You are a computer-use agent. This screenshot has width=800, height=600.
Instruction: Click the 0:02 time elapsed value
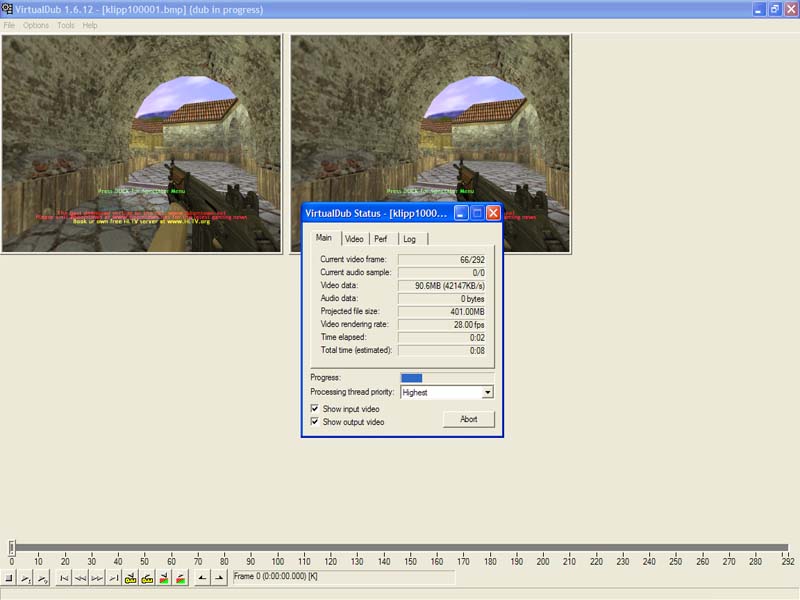441,337
